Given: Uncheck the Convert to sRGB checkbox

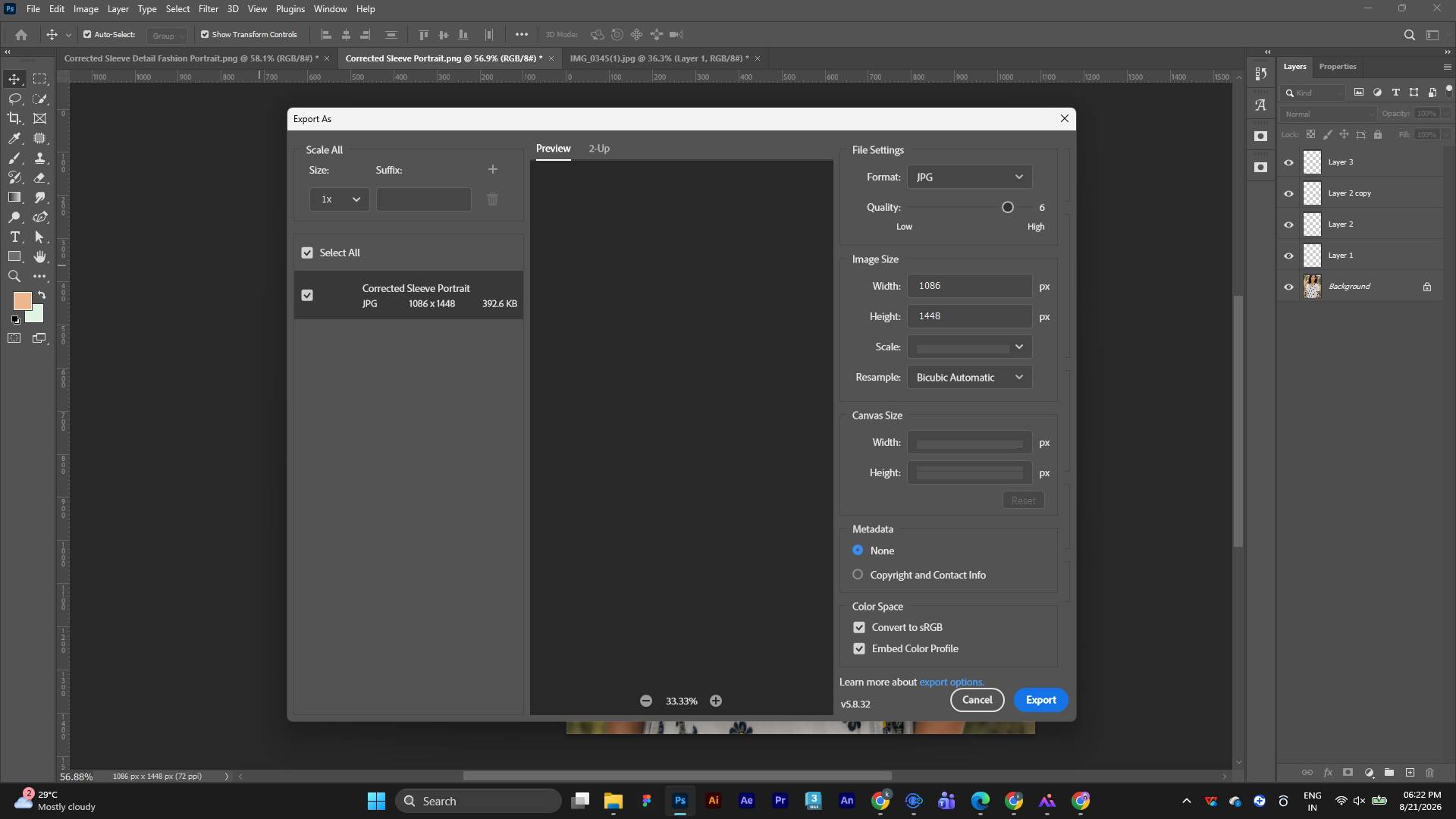Looking at the screenshot, I should [859, 627].
